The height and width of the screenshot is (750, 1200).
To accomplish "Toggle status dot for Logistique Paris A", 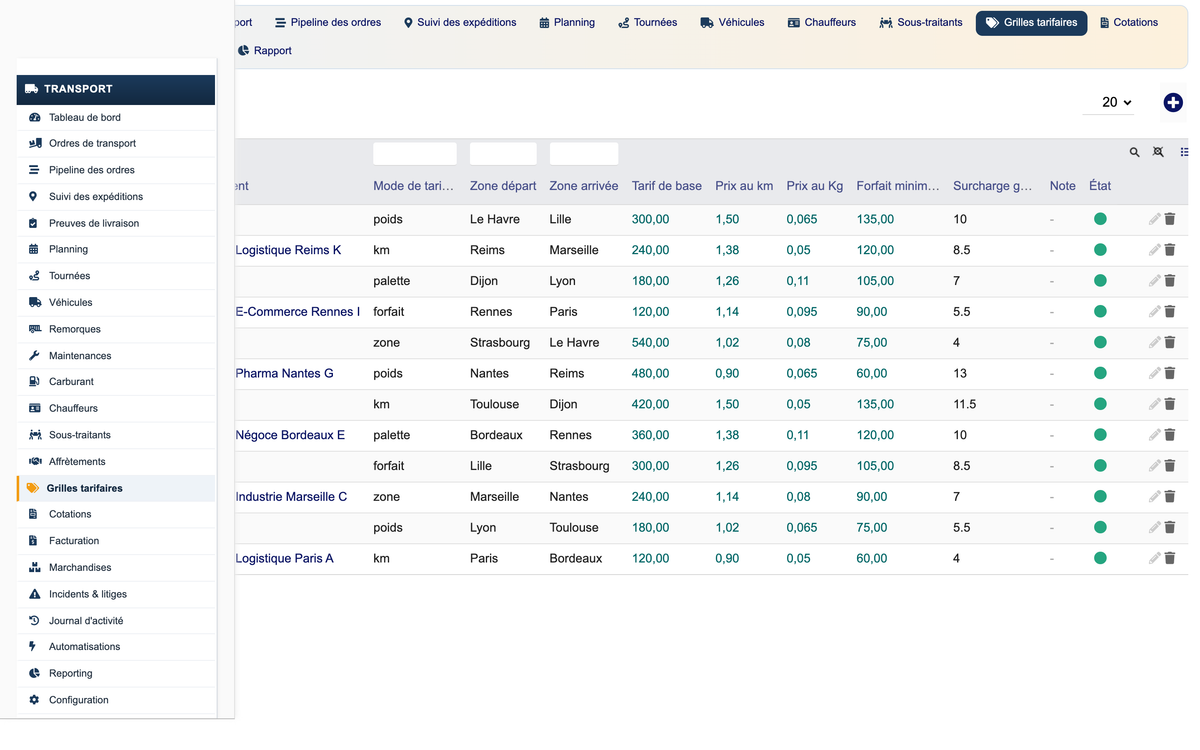I will (1100, 558).
